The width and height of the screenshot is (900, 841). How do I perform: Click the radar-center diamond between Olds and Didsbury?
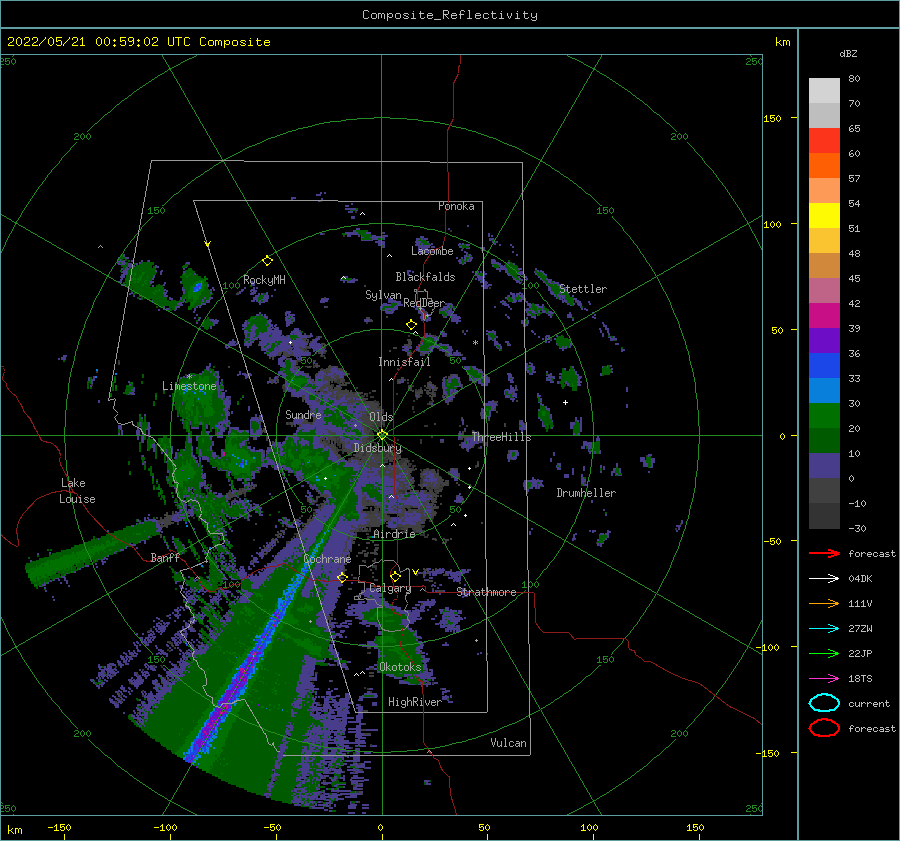tap(382, 435)
